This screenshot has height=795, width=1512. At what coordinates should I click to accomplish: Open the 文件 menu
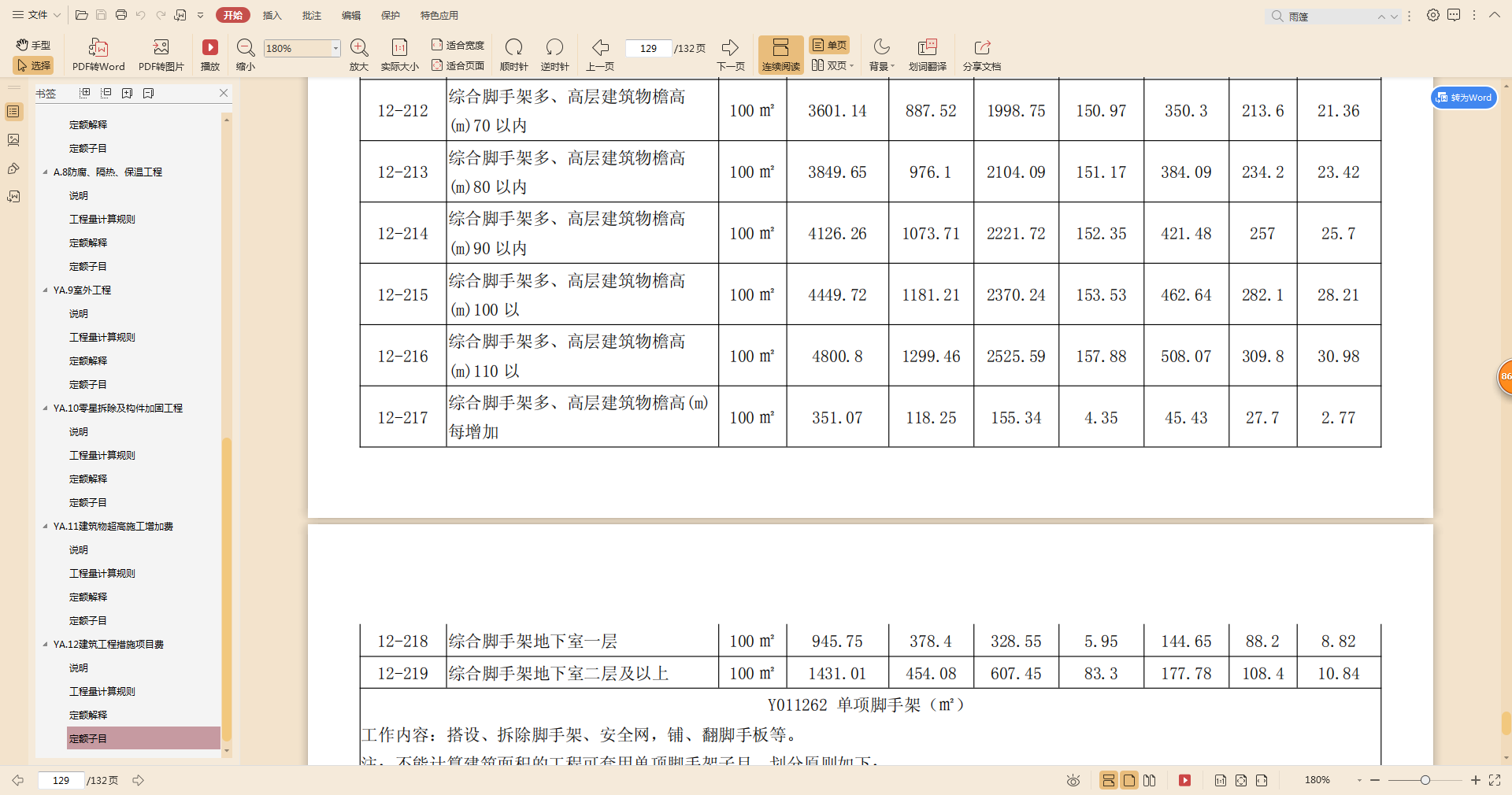(x=36, y=15)
